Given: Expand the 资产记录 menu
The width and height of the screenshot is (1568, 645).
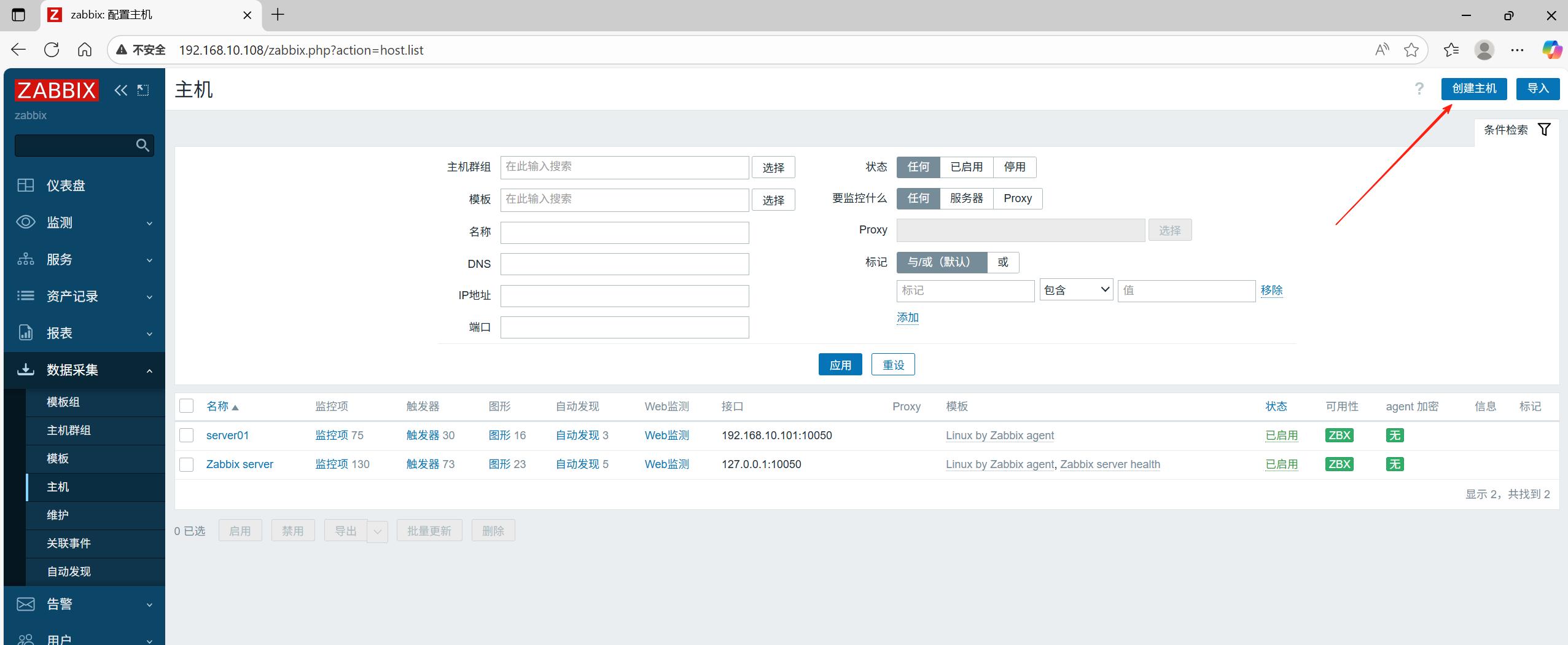Looking at the screenshot, I should [84, 296].
